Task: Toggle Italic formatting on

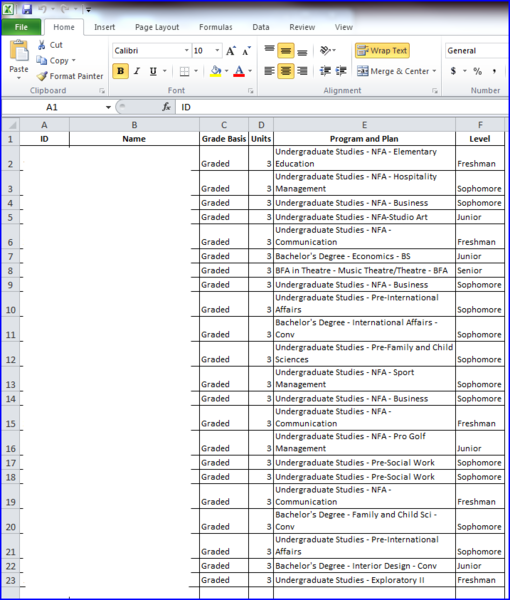Action: tap(137, 71)
